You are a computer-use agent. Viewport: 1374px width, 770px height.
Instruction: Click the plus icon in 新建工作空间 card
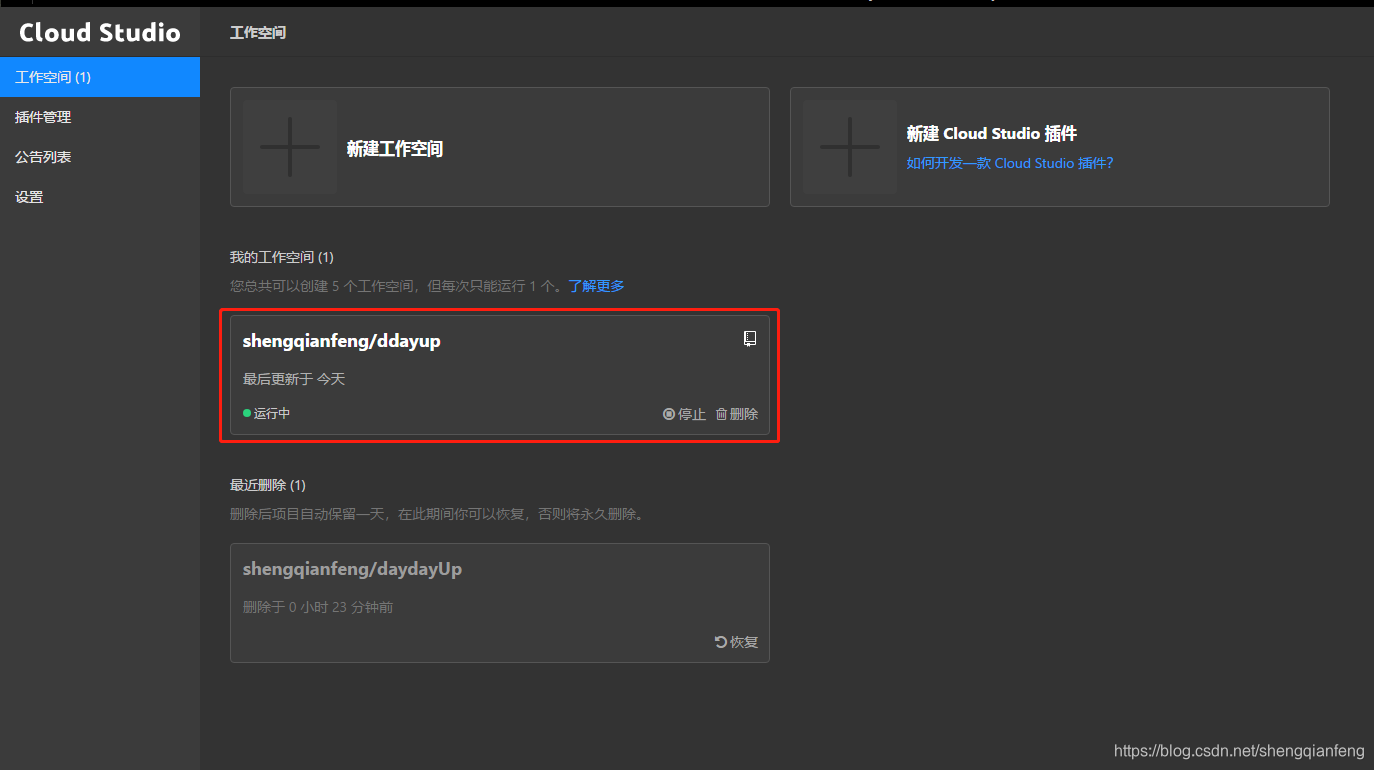(289, 147)
